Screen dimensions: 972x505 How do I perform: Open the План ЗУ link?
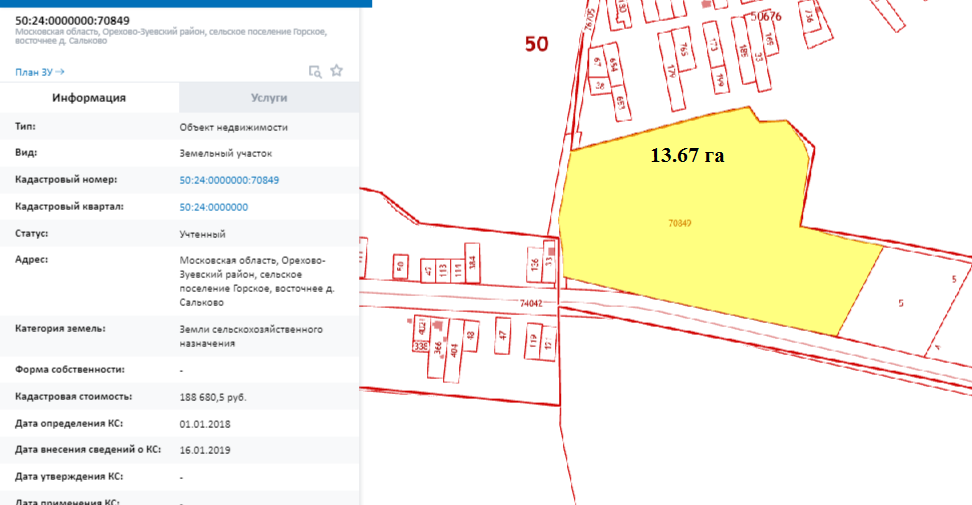pos(40,72)
